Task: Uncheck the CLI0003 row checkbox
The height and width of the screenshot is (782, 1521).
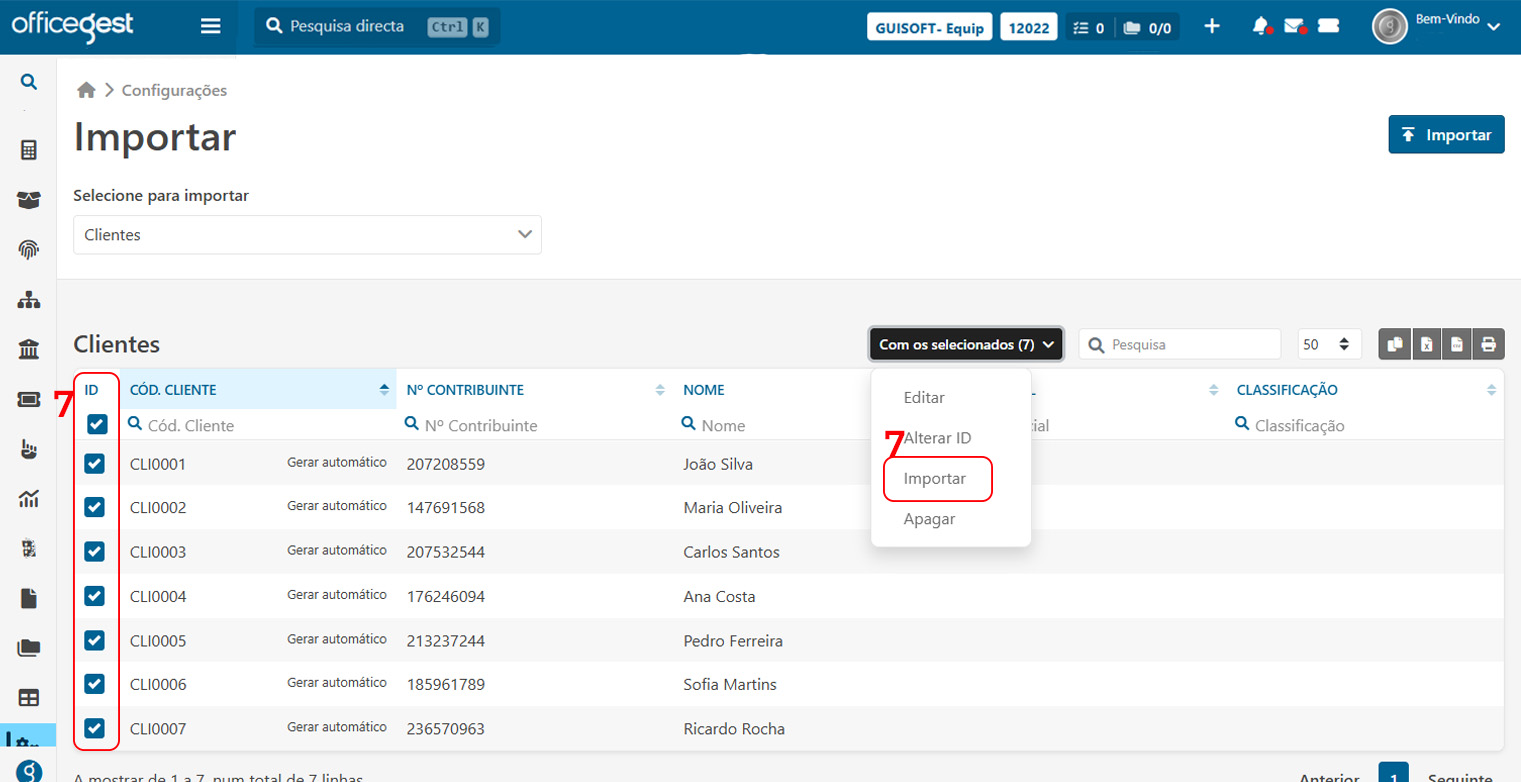Action: coord(94,551)
